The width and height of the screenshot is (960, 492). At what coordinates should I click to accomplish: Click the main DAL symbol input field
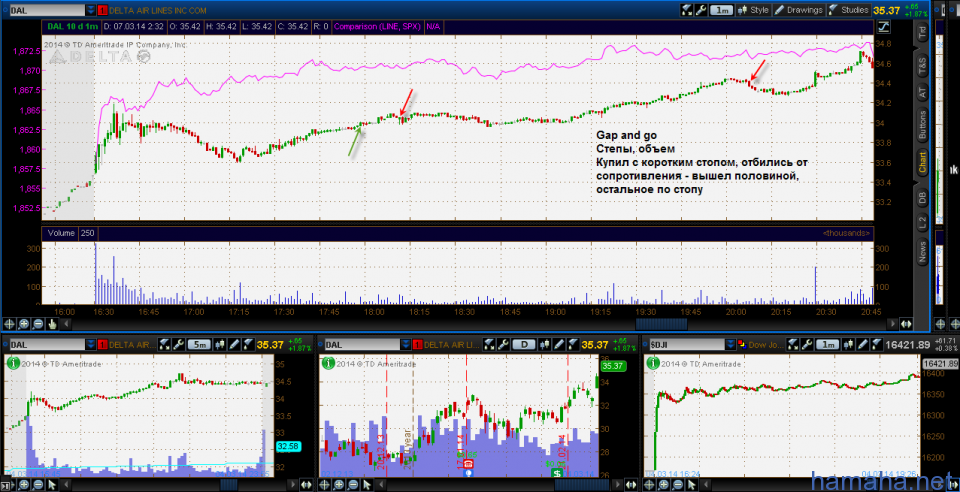tap(47, 10)
